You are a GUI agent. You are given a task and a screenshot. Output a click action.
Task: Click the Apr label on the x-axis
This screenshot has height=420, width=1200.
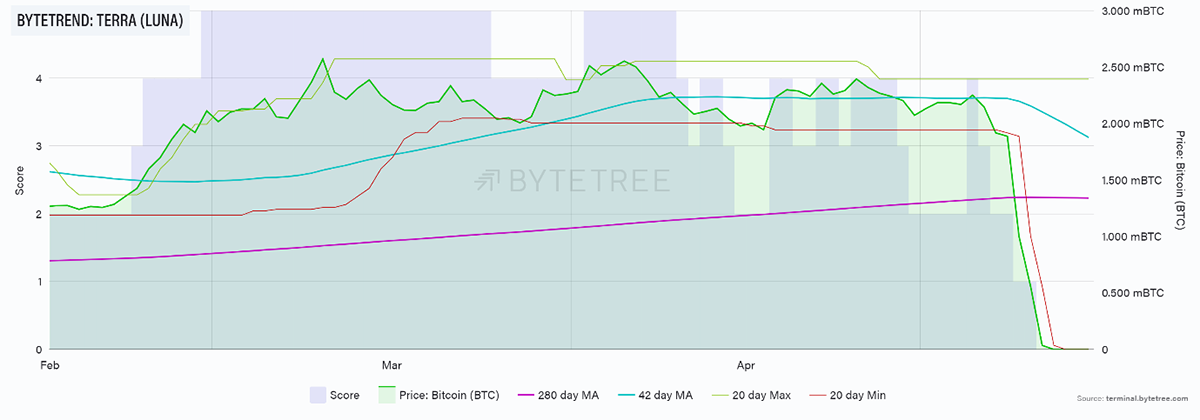[744, 365]
